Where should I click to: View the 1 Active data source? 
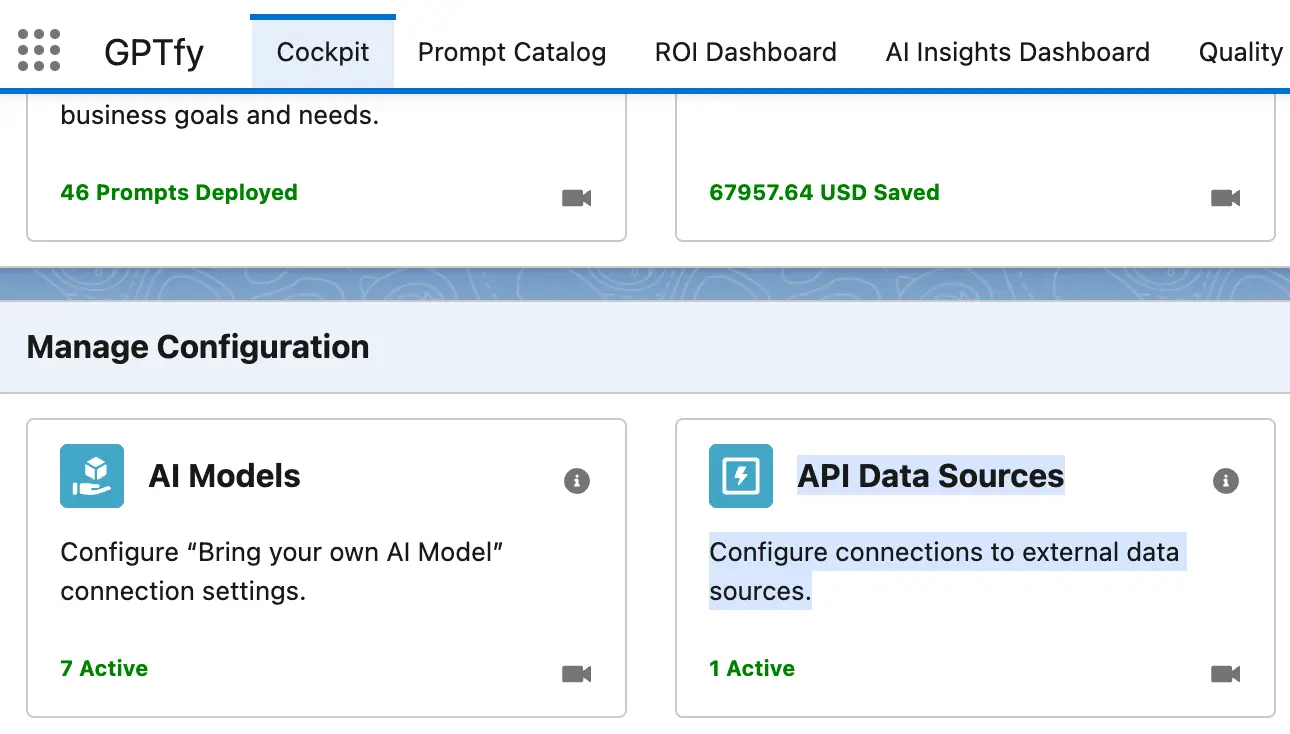[752, 668]
